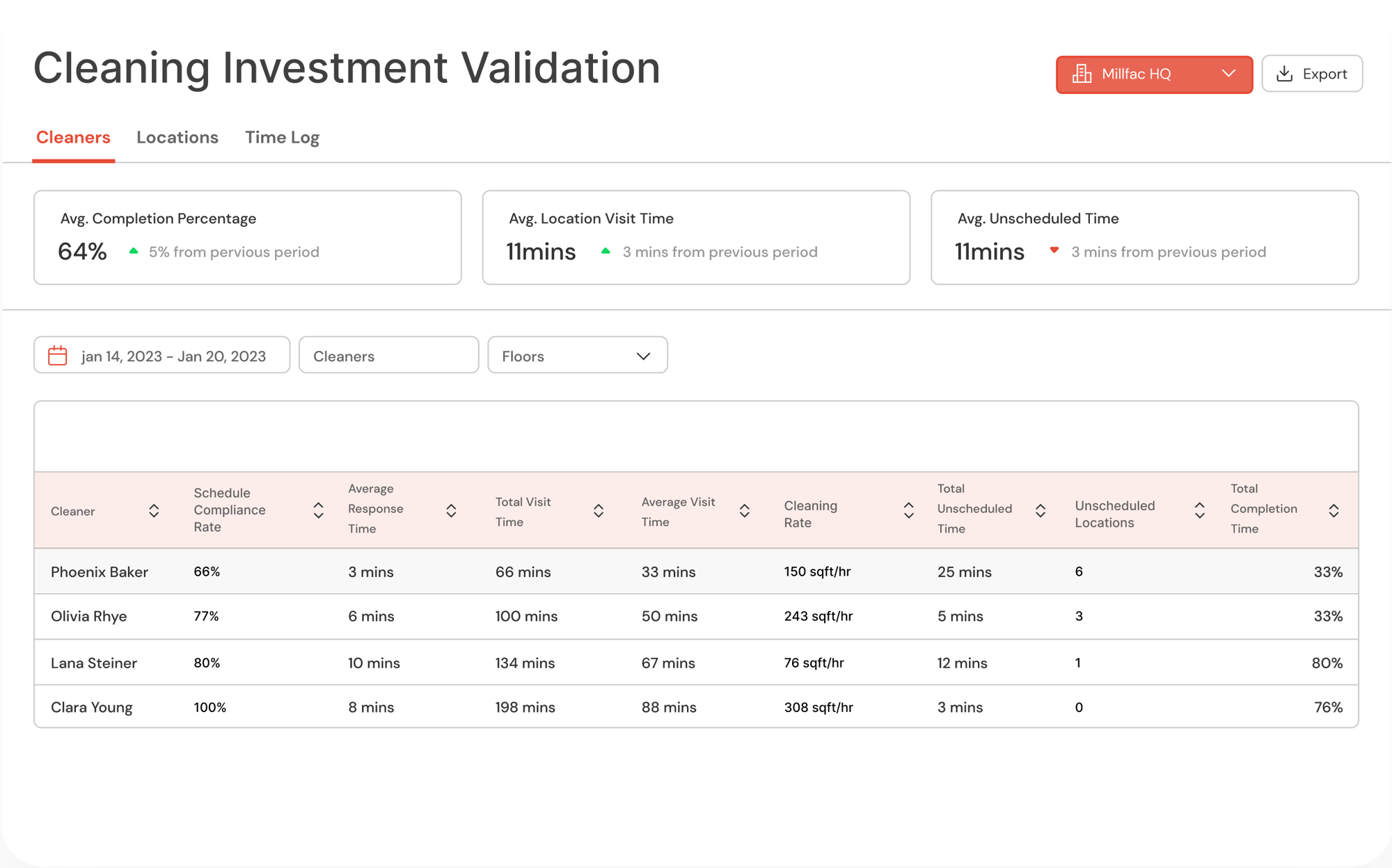This screenshot has width=1392, height=868.
Task: Open the Floors dropdown
Action: [578, 356]
